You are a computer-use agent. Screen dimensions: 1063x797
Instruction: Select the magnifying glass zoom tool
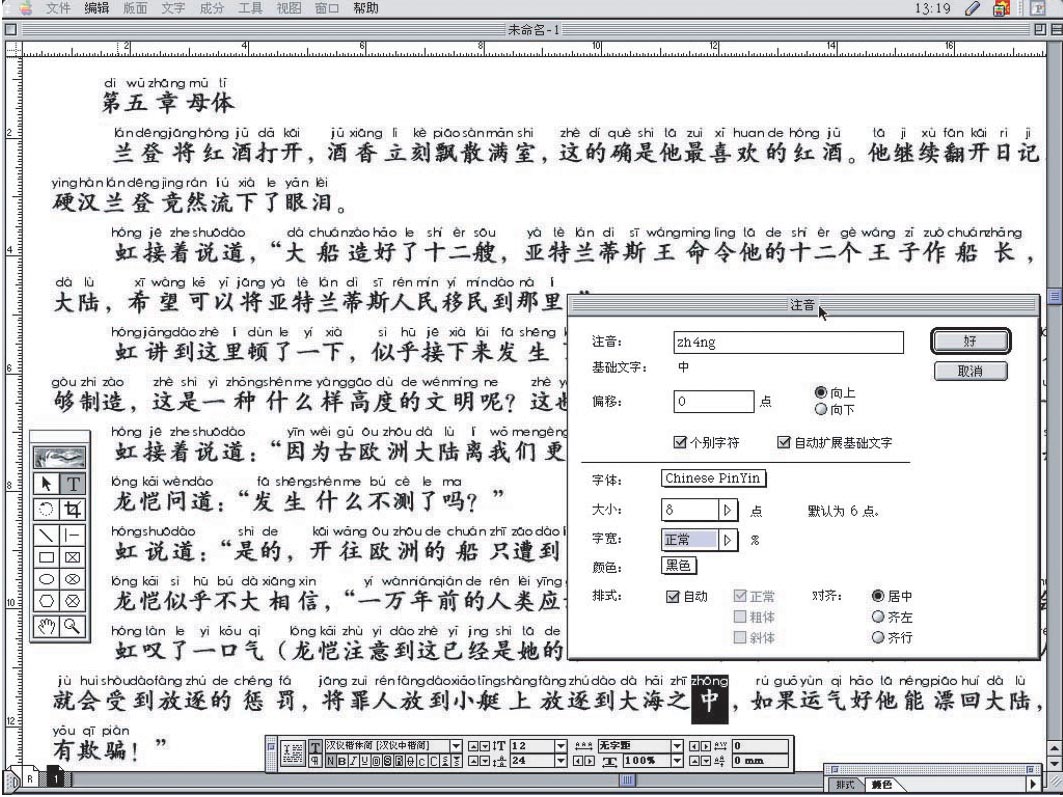coord(72,627)
